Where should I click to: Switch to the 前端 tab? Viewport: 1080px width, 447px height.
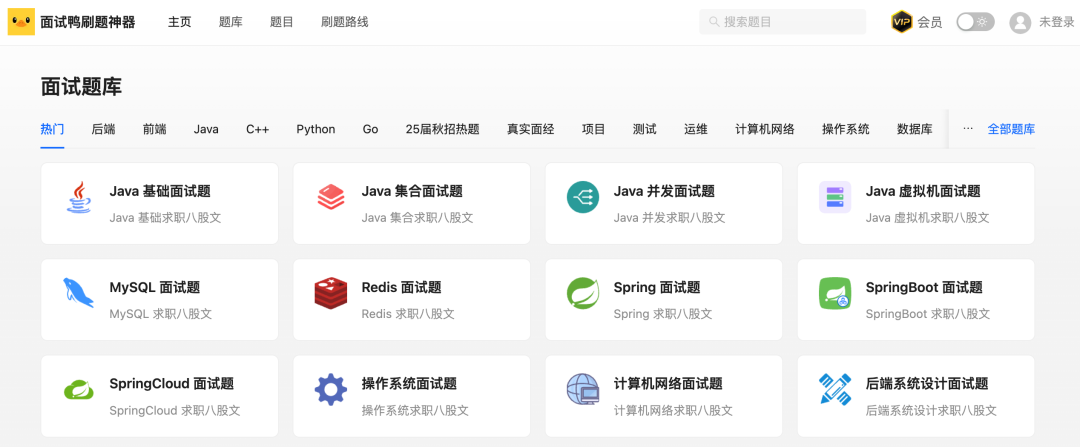[x=154, y=129]
